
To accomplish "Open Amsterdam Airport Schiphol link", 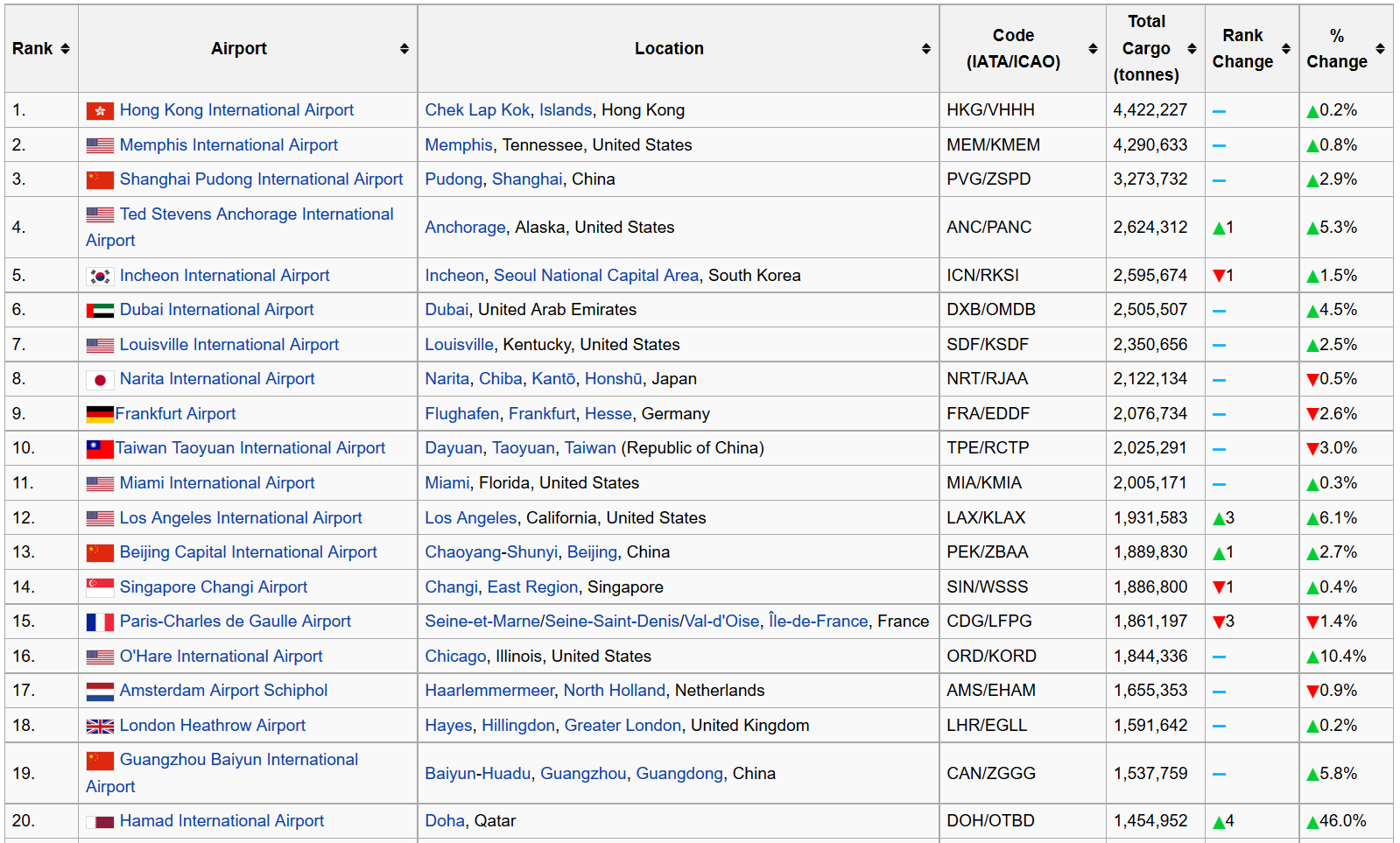I will 223,691.
